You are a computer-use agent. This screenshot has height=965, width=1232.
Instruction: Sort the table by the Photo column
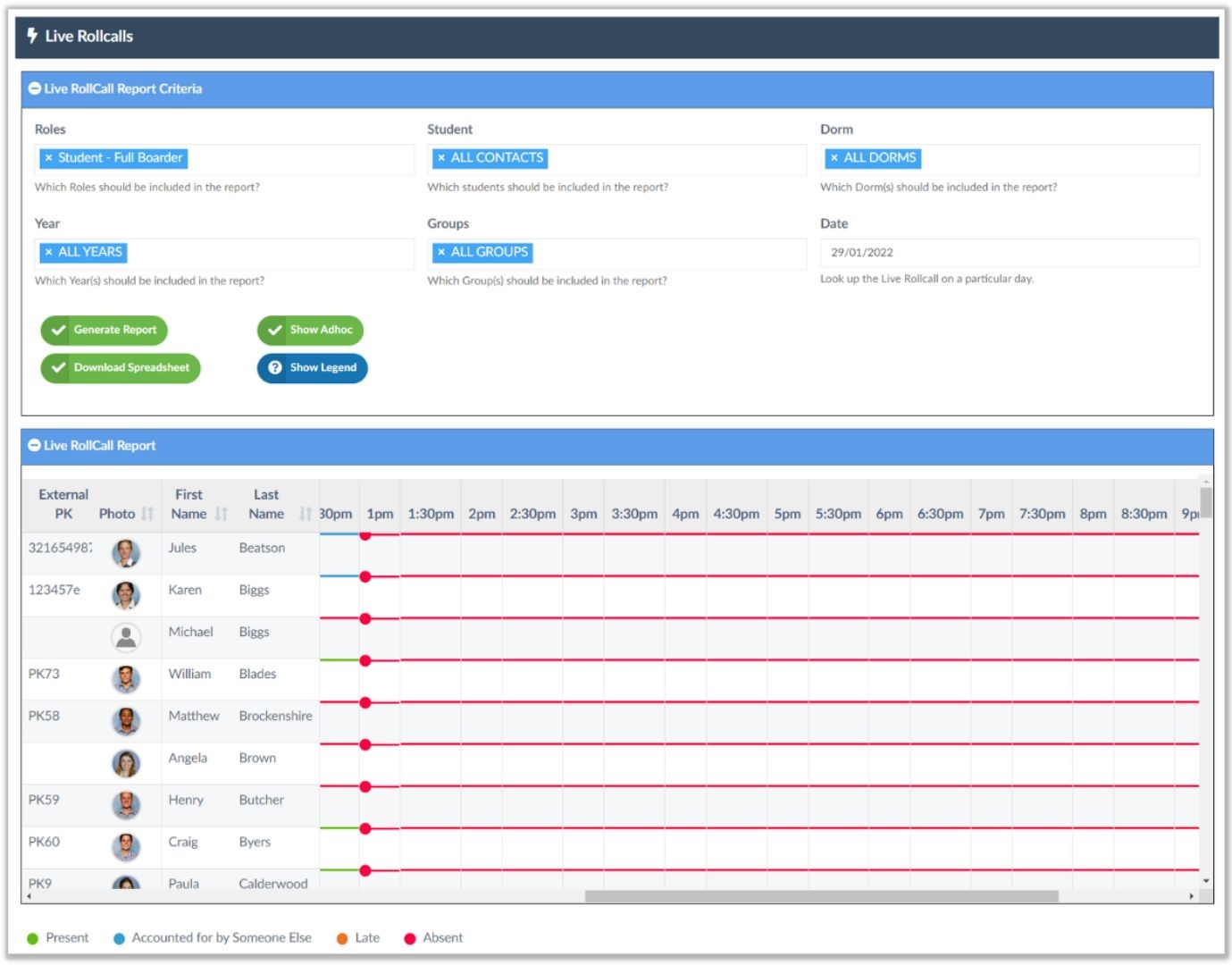[147, 514]
